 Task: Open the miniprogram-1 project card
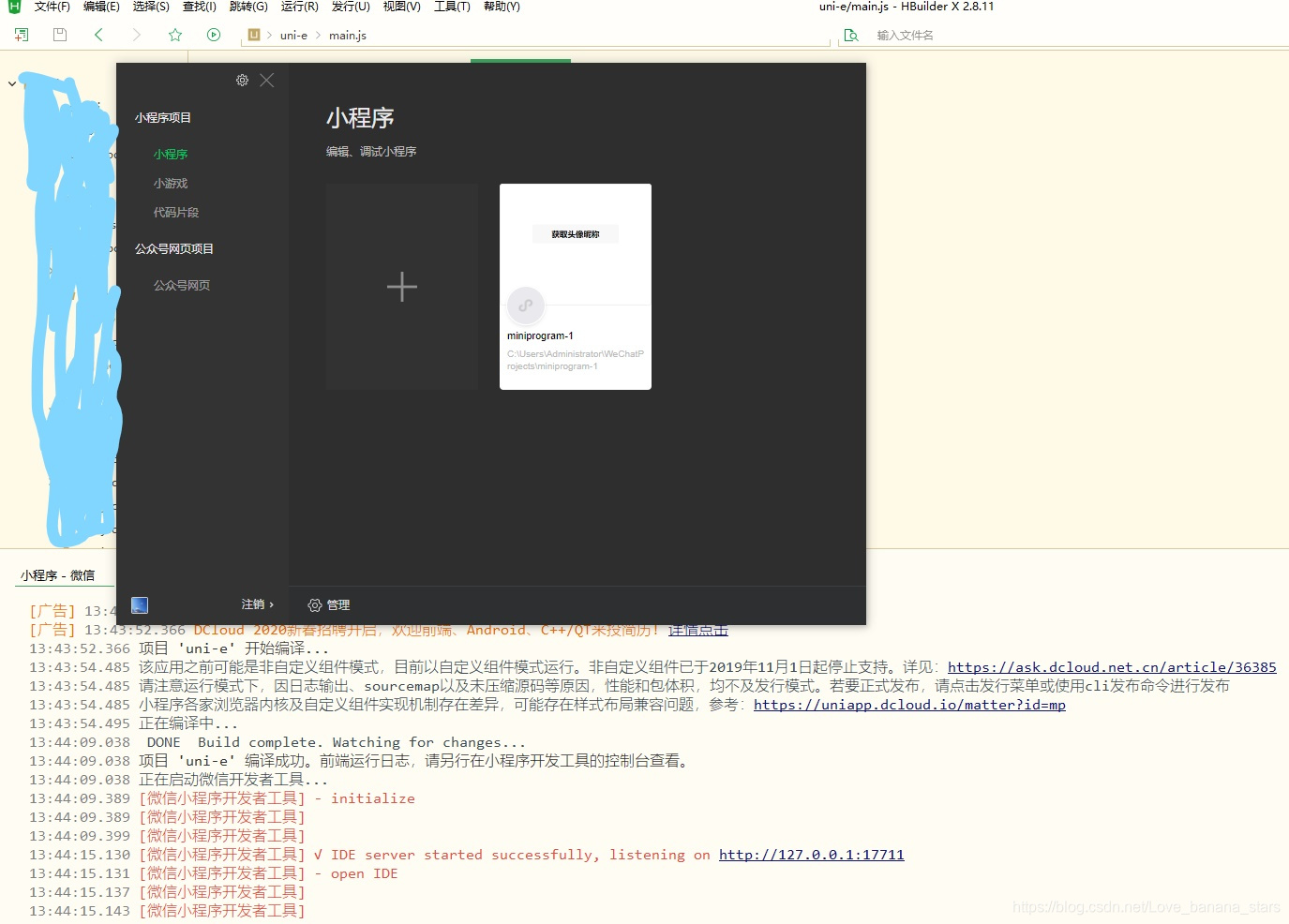coord(576,287)
